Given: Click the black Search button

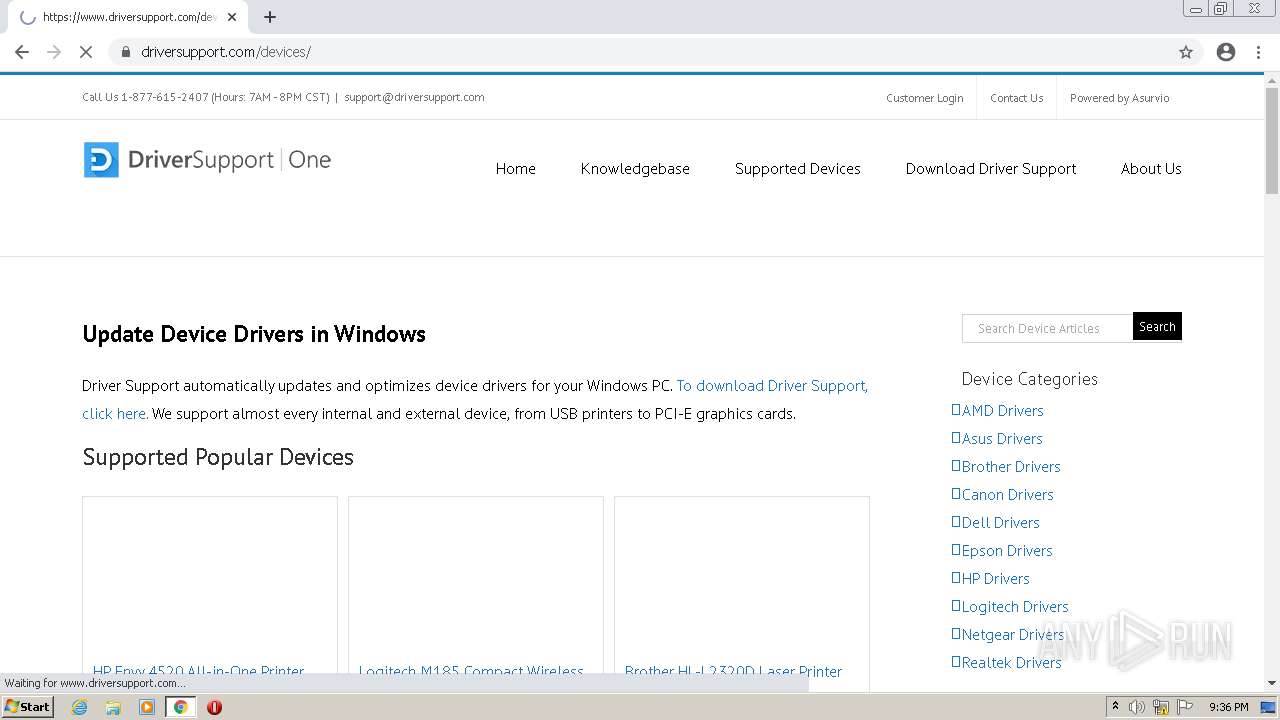Looking at the screenshot, I should pyautogui.click(x=1157, y=327).
